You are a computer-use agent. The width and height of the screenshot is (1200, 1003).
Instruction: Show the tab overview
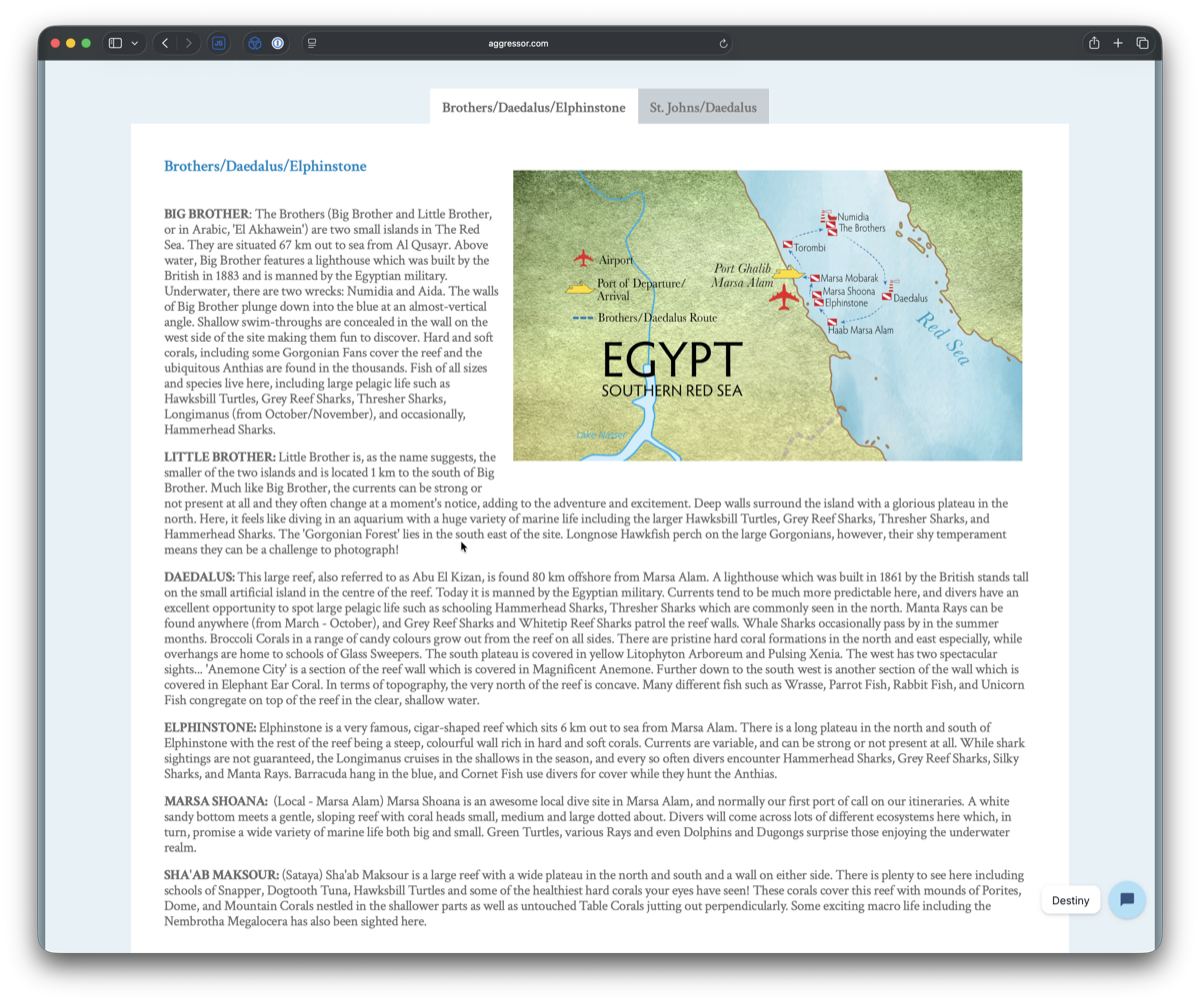[x=1142, y=43]
